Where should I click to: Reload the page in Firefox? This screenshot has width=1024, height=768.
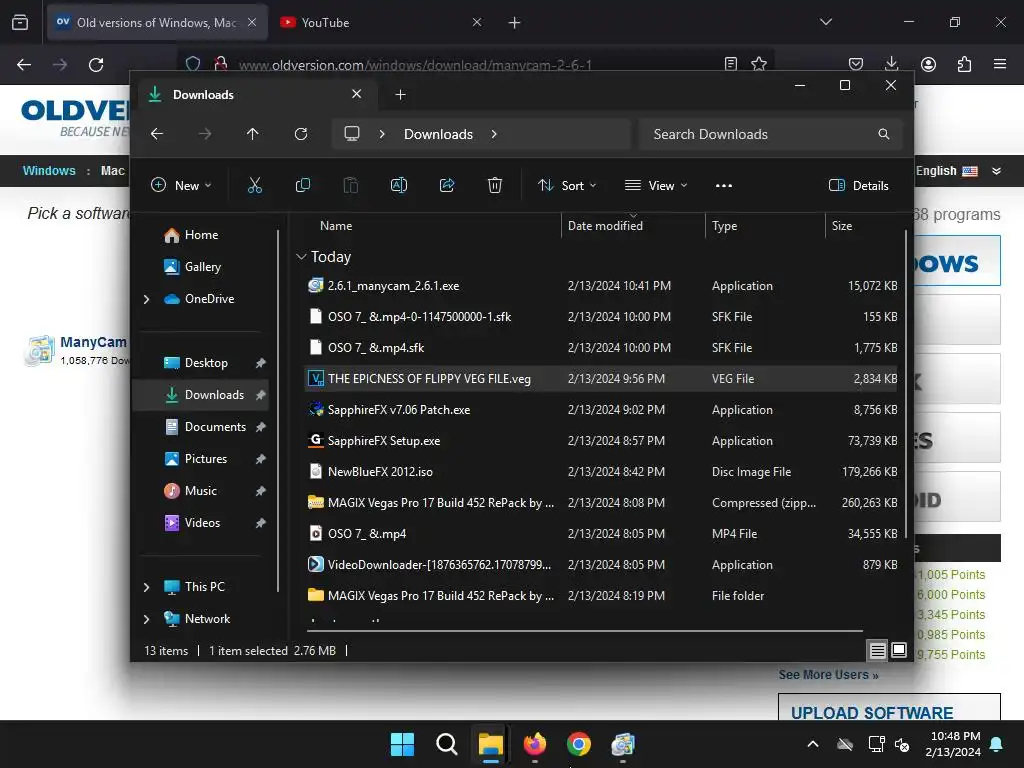96,65
